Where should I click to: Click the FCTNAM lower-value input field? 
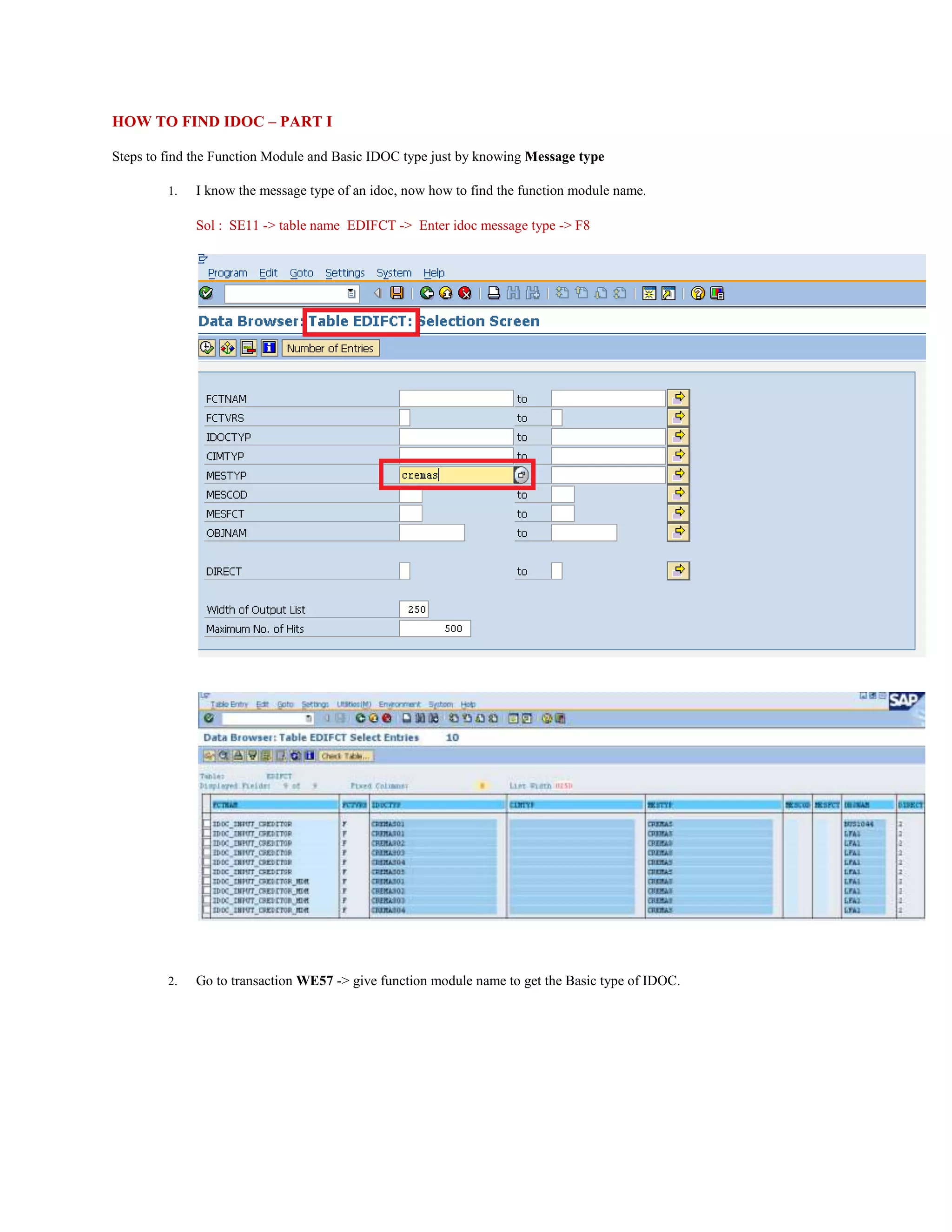[456, 398]
